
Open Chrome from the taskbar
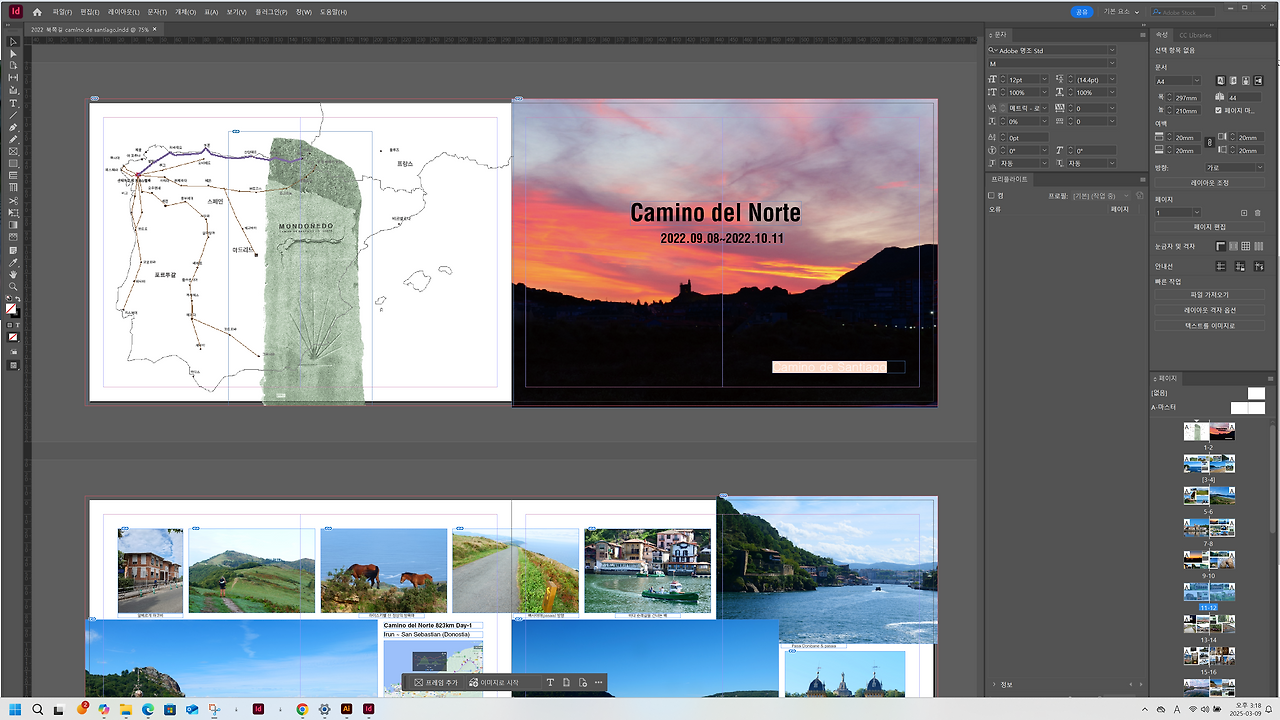click(302, 709)
